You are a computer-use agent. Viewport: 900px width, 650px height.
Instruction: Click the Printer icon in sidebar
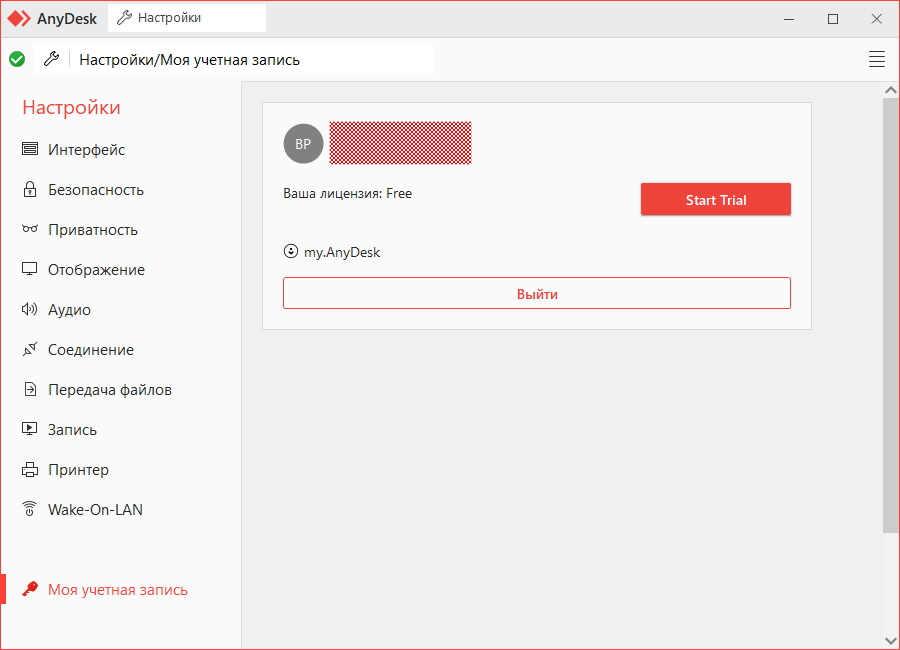[x=30, y=470]
